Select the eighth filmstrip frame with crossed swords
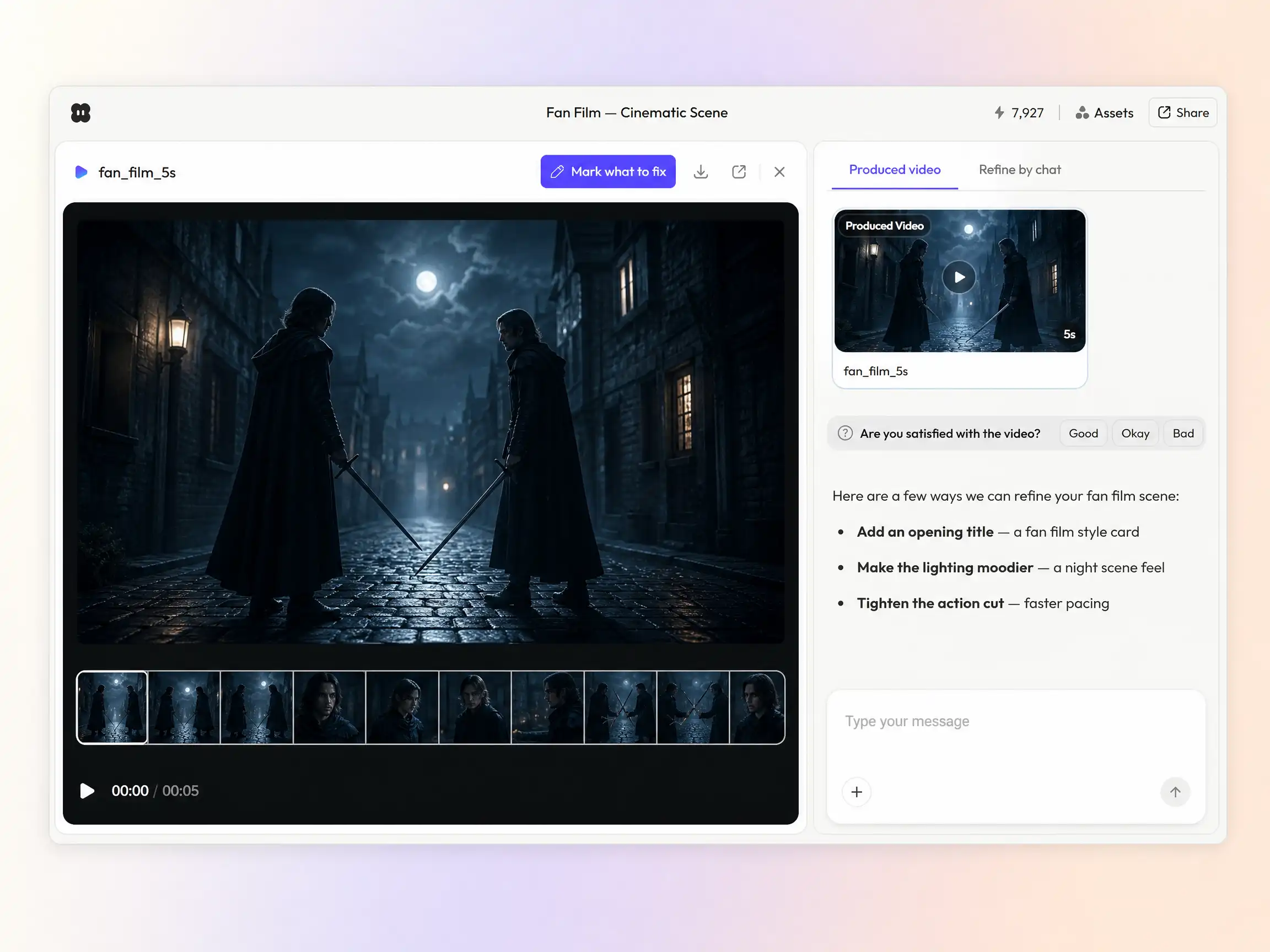This screenshot has width=1270, height=952. [620, 707]
